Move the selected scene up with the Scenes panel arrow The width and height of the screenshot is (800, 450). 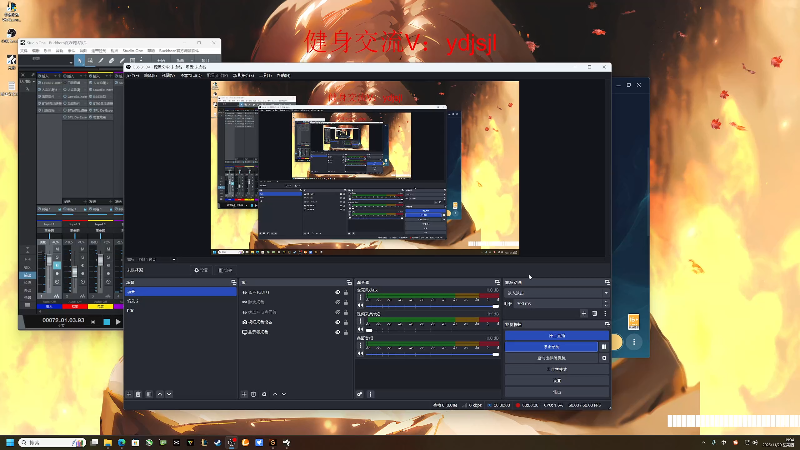(x=160, y=394)
